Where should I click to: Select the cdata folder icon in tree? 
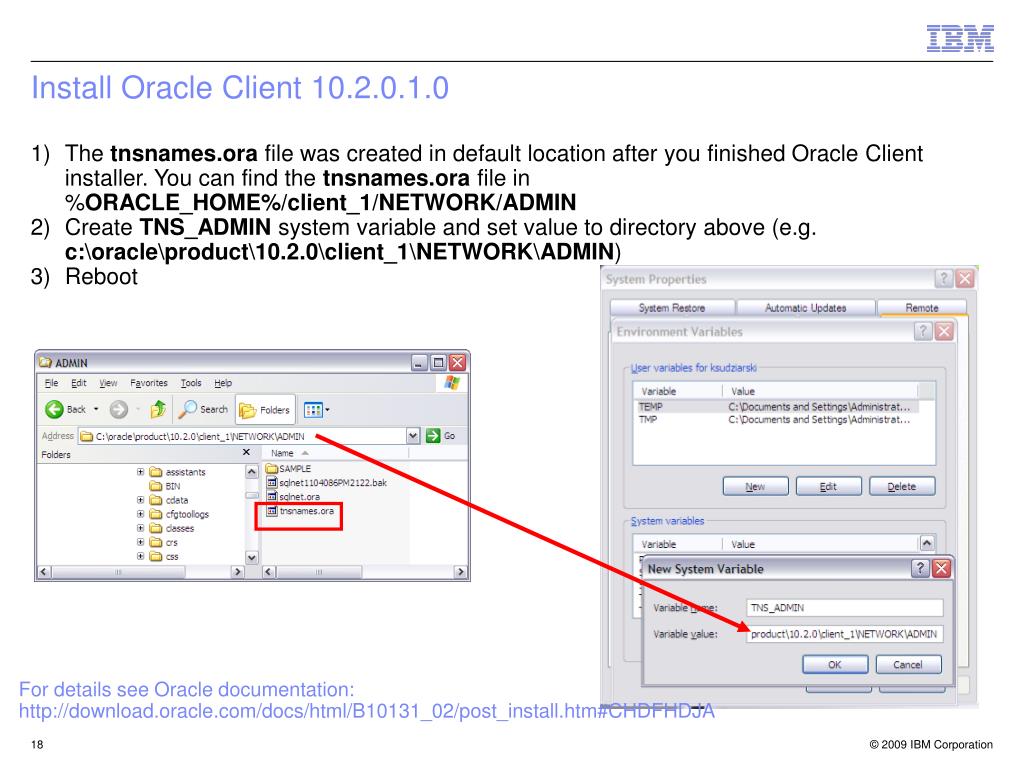click(x=155, y=500)
